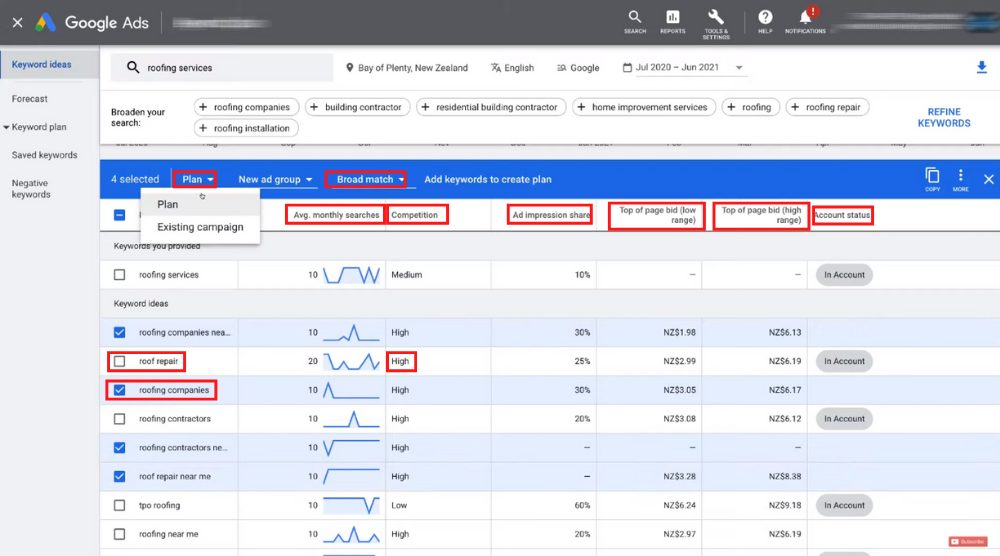Check the 'roofing near me' checkbox
The height and width of the screenshot is (556, 1000).
pyautogui.click(x=119, y=534)
